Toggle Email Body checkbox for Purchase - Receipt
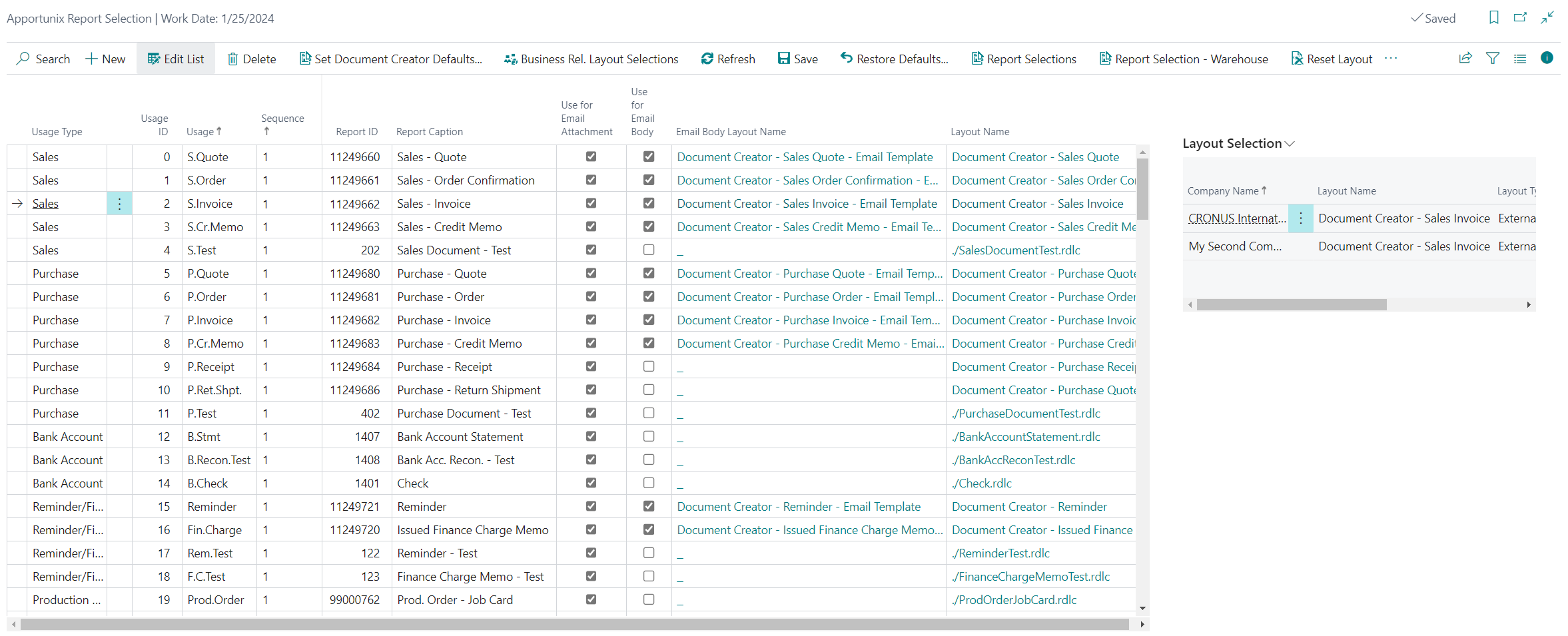The height and width of the screenshot is (636, 1568). pos(649,366)
